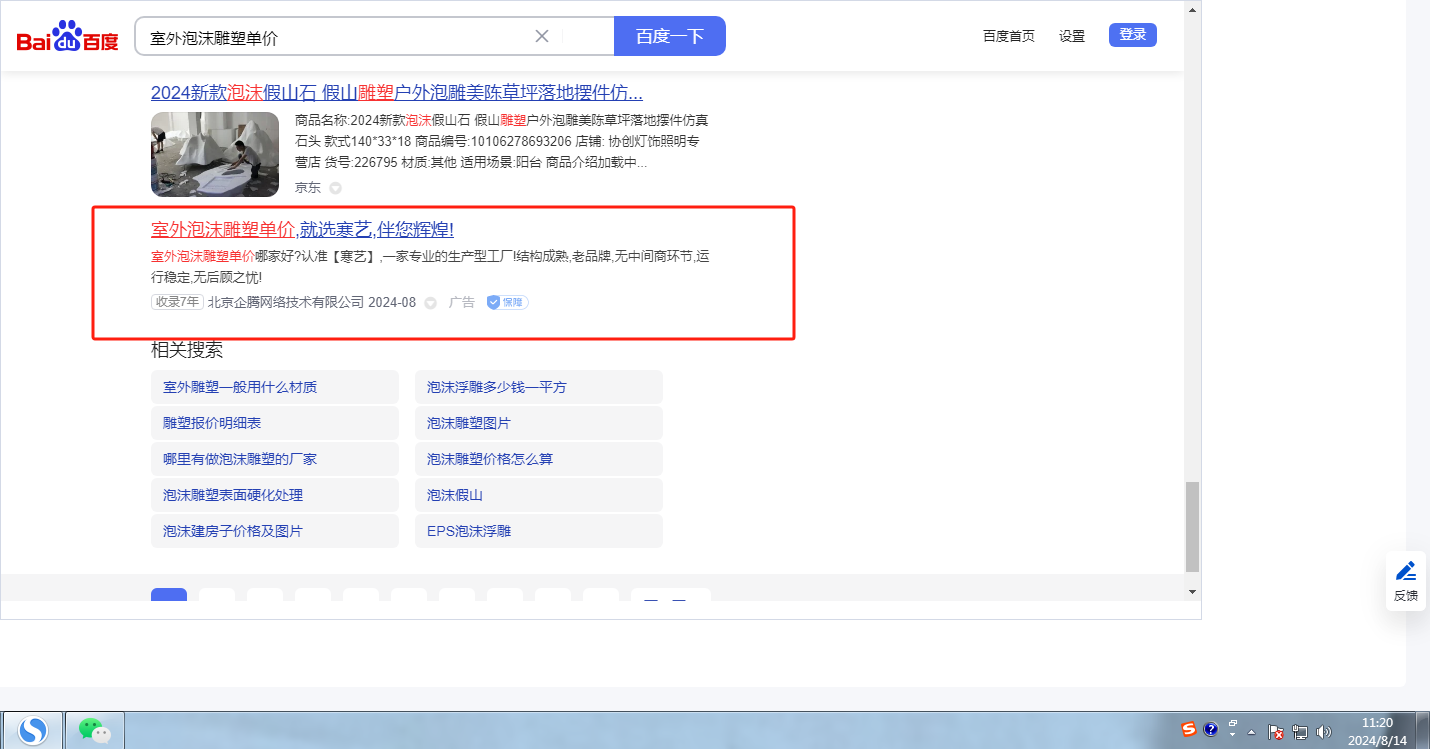
Task: Click the volume speaker tray icon
Action: point(1324,732)
